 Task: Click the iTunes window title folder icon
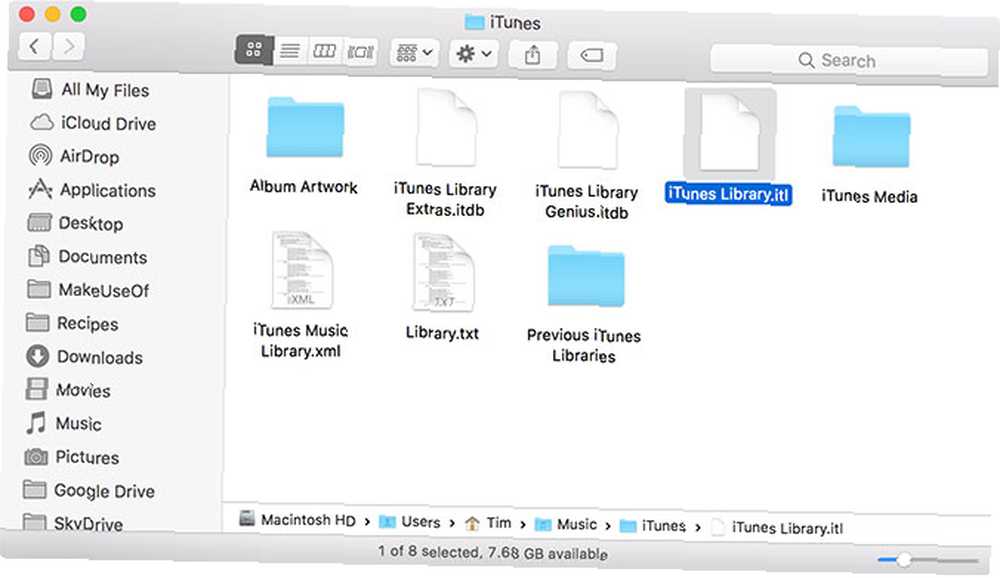pyautogui.click(x=474, y=22)
